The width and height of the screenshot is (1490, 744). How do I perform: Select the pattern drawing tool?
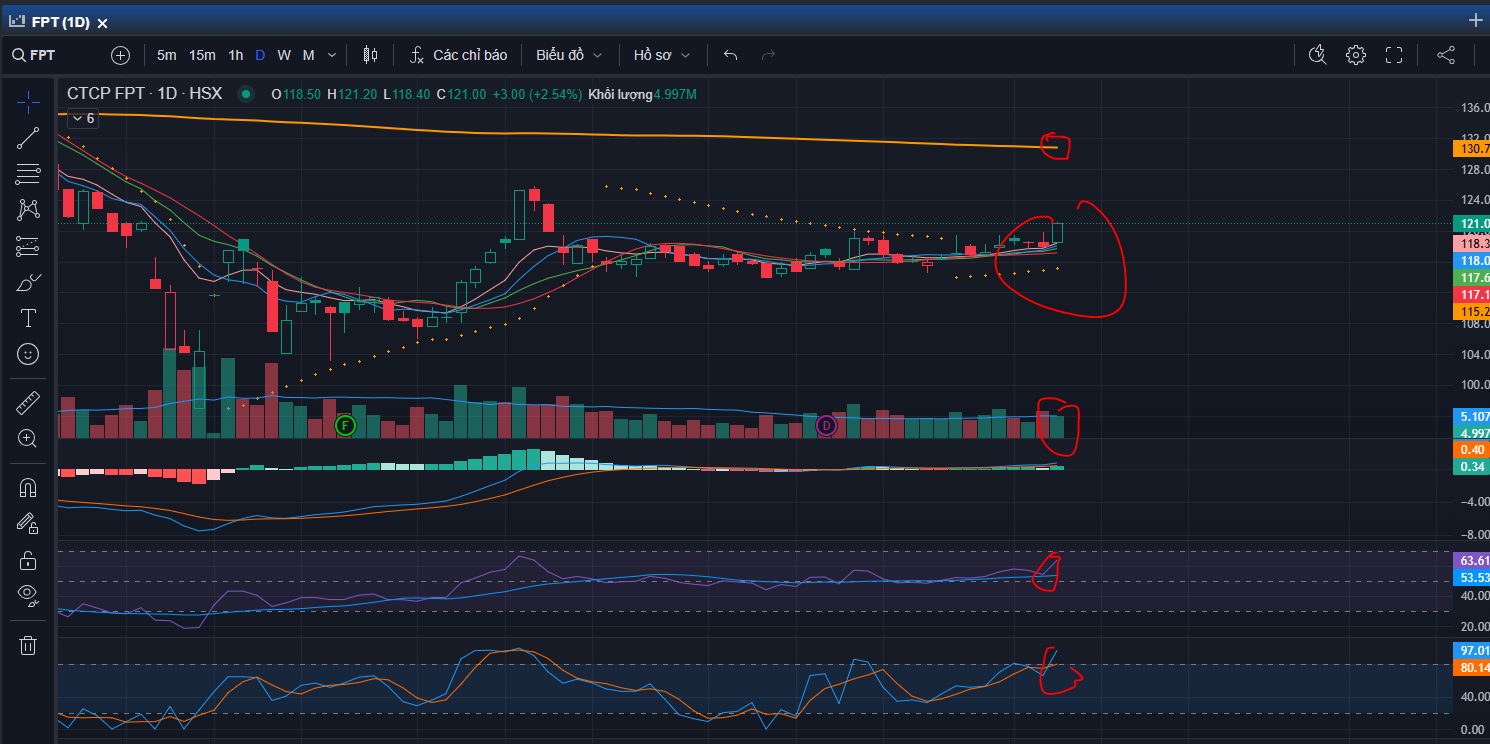(x=28, y=210)
